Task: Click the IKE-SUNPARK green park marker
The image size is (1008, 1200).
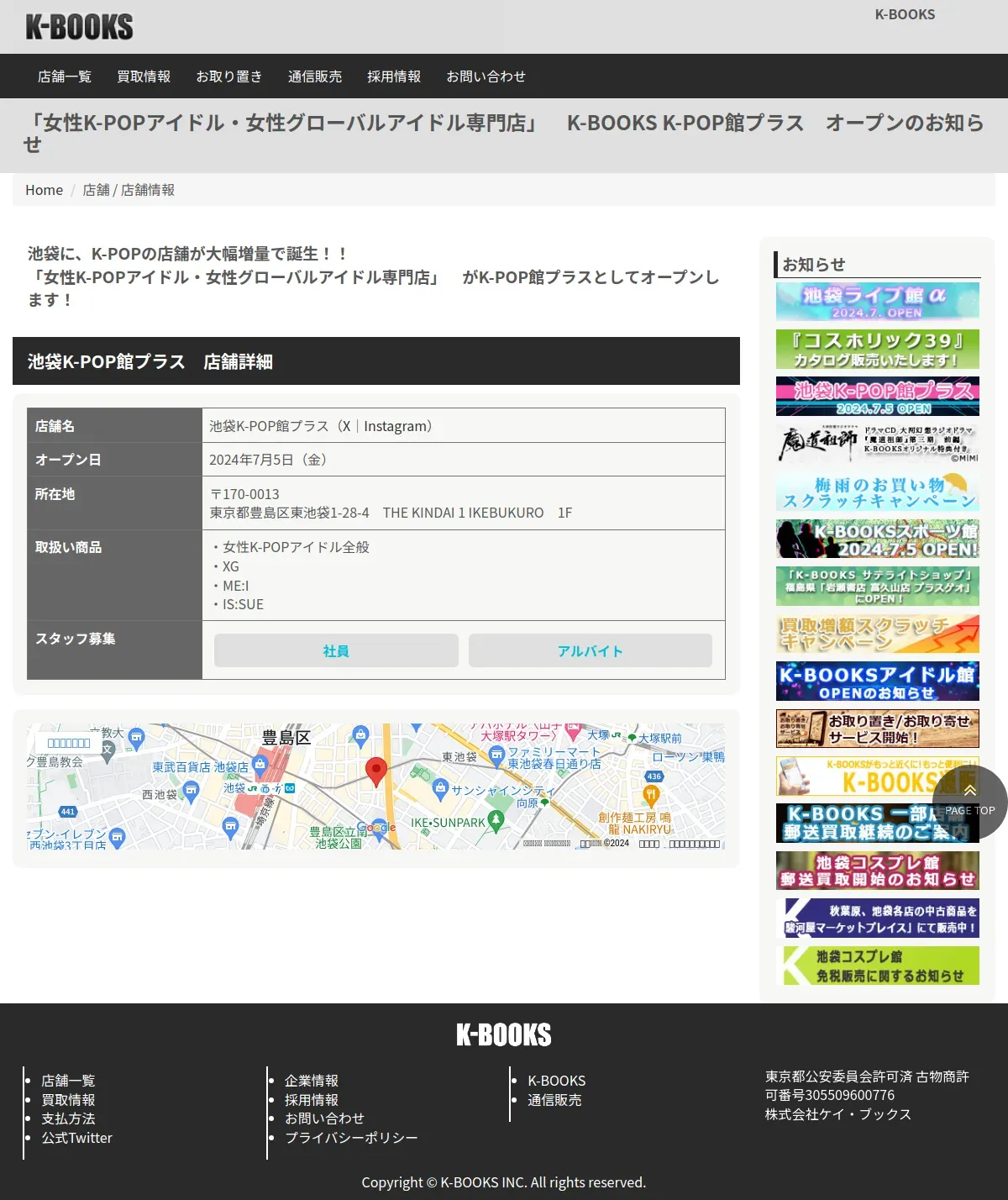Action: pos(496,822)
